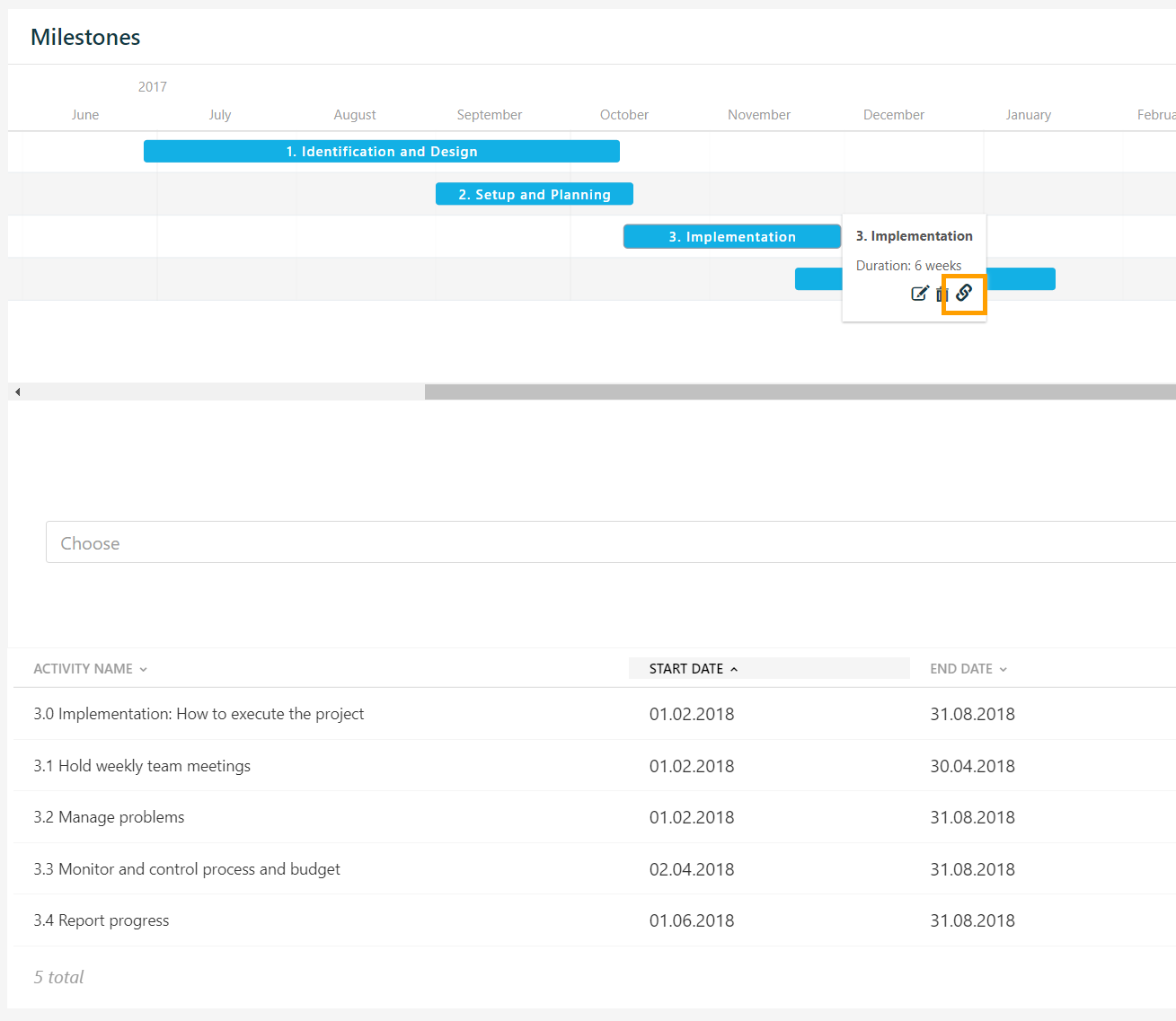Image resolution: width=1176 pixels, height=1021 pixels.
Task: Click the unlabeled fourth milestone bar
Action: [1021, 279]
